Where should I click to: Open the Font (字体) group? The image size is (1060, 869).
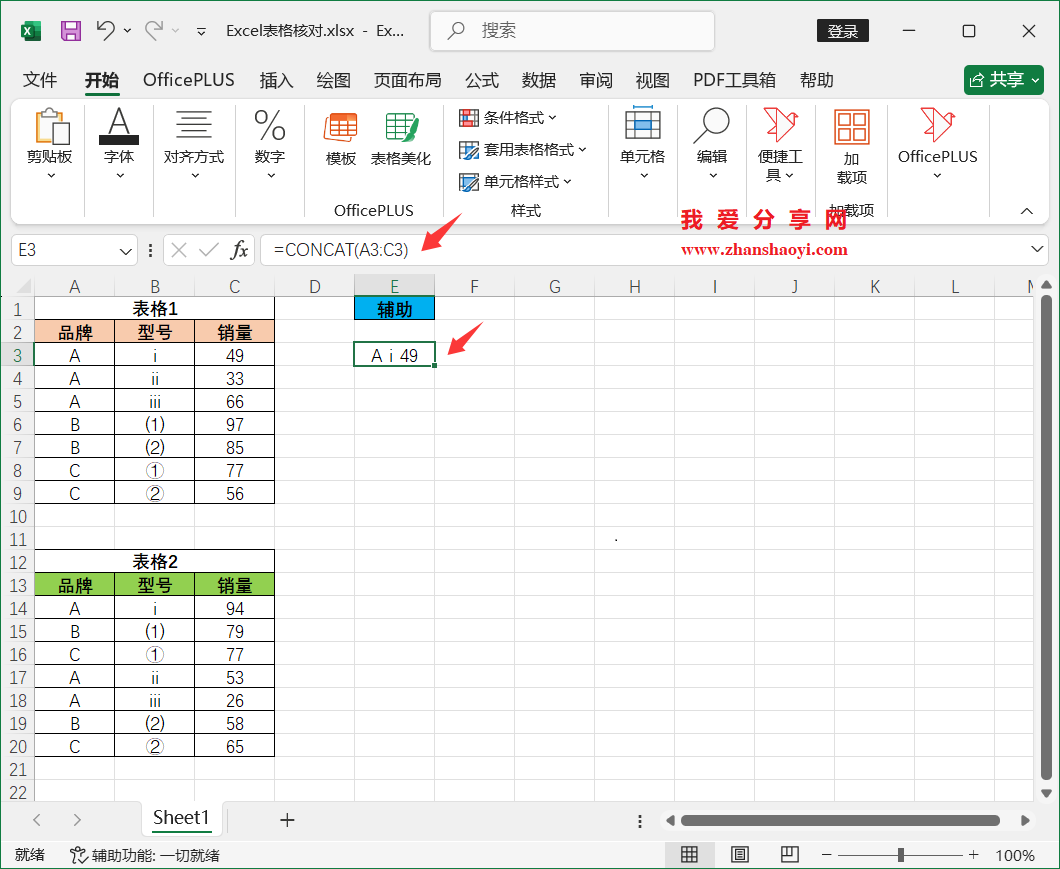119,145
